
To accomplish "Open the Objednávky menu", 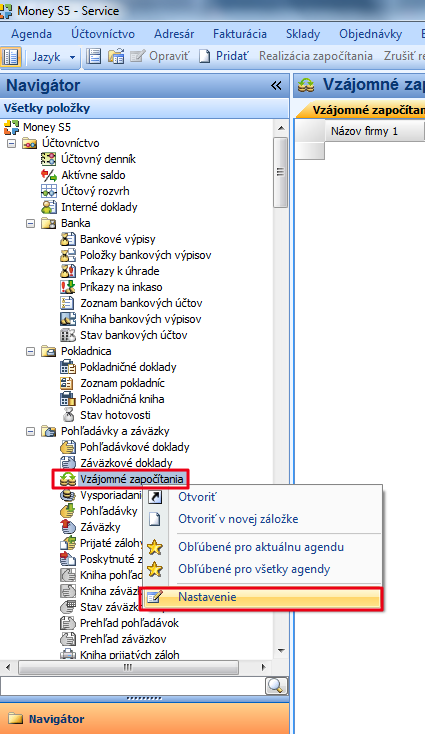I will coord(370,34).
